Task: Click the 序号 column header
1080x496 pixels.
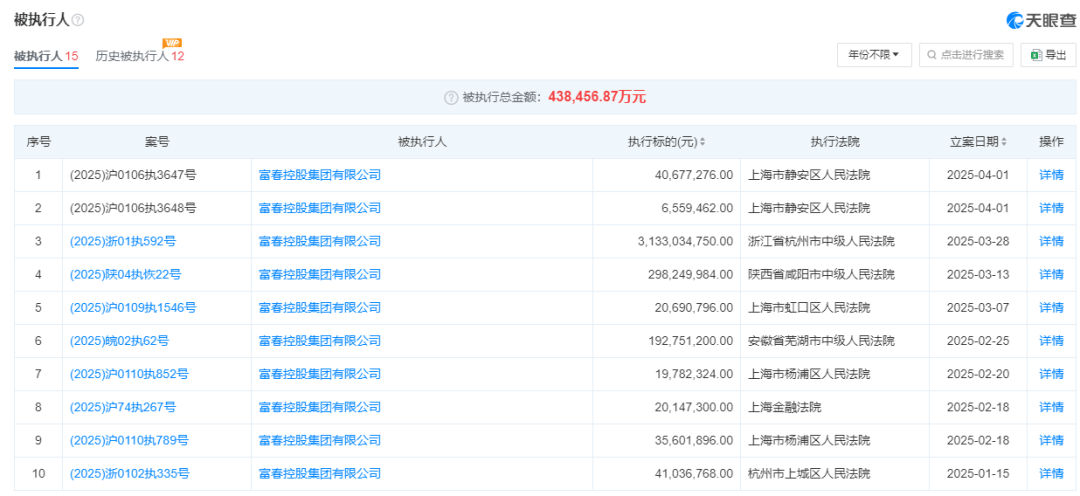Action: 38,142
